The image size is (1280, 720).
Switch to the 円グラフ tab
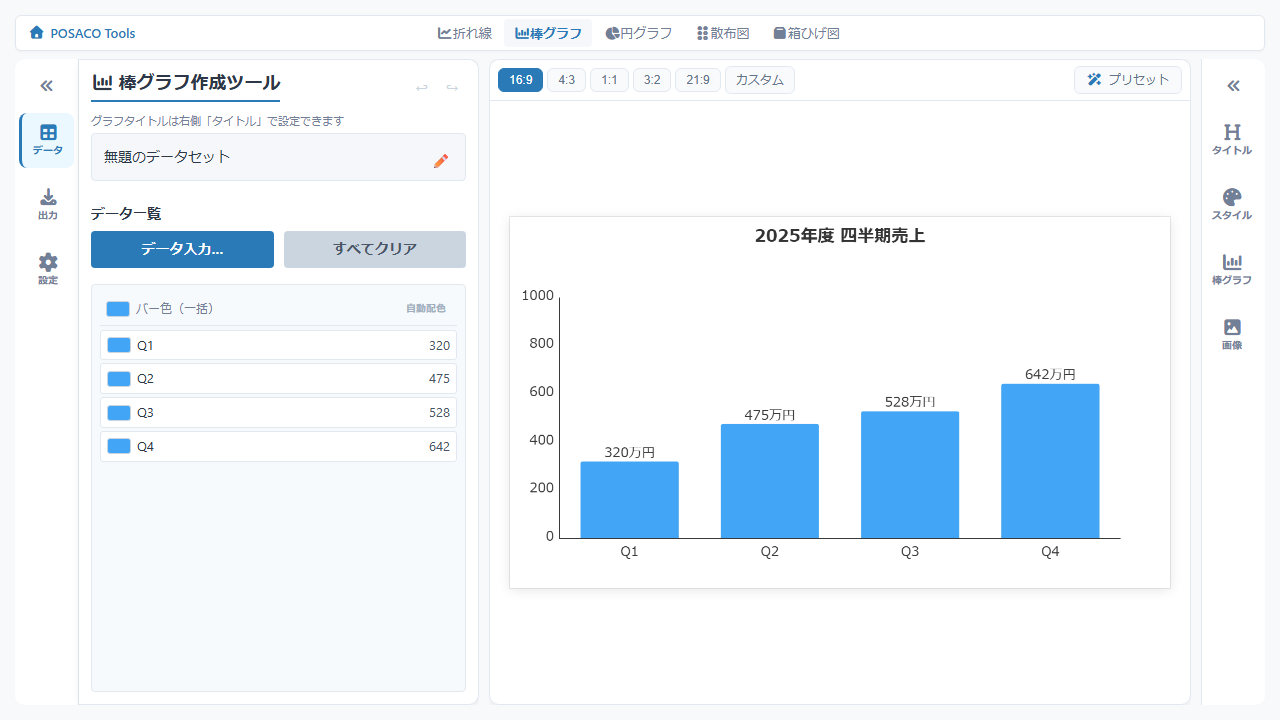pos(638,33)
